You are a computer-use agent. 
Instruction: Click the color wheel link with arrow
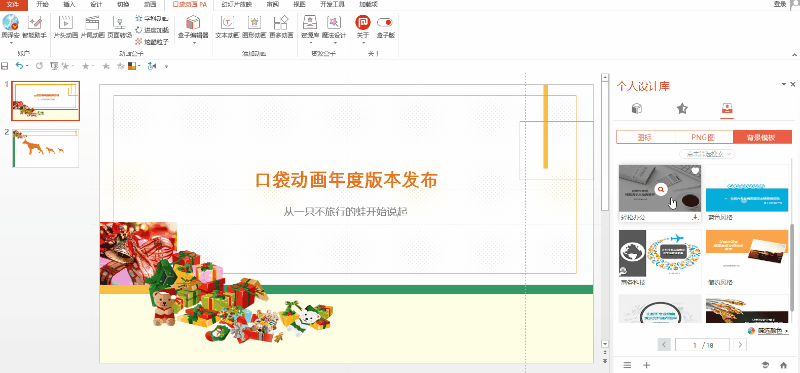click(x=768, y=331)
